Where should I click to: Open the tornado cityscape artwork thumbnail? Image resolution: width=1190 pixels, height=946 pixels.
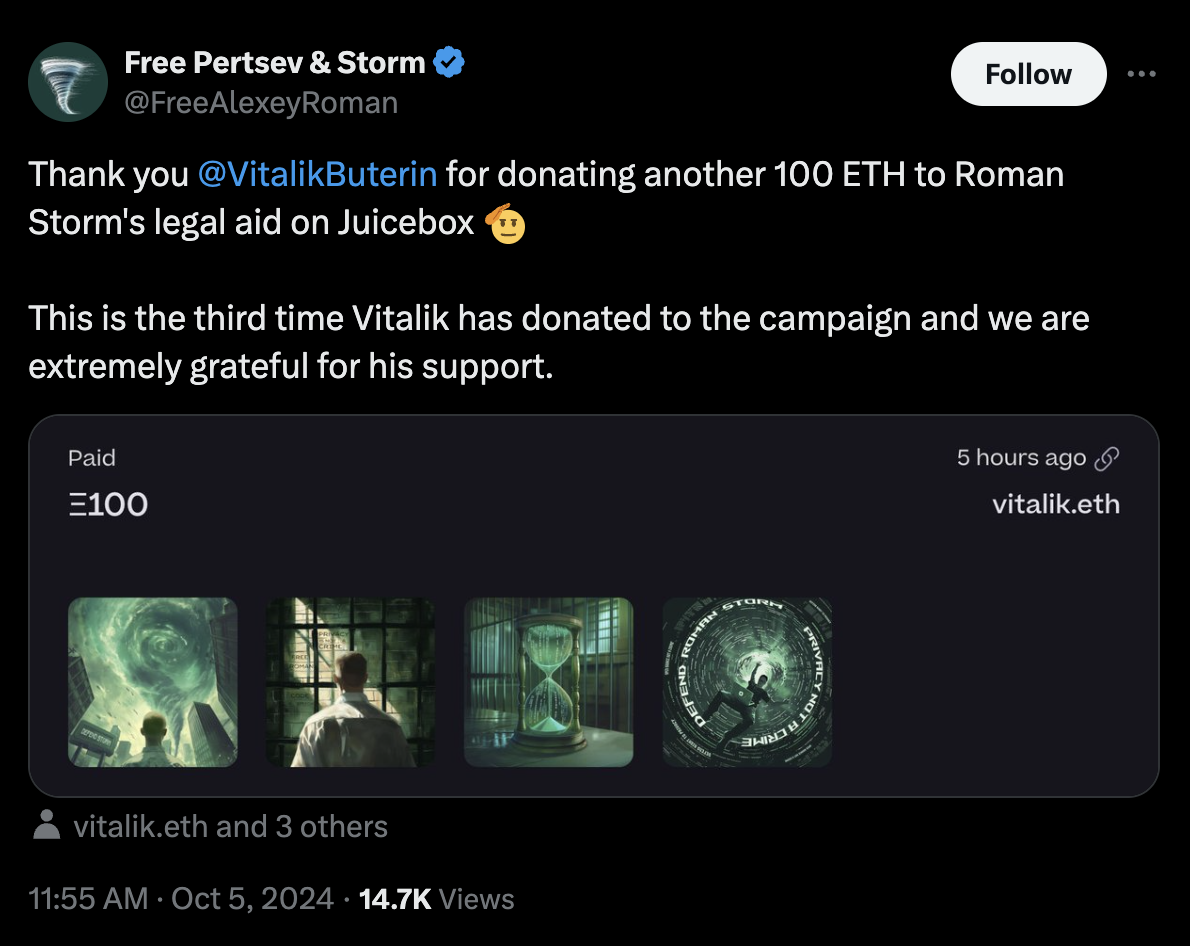pos(152,682)
